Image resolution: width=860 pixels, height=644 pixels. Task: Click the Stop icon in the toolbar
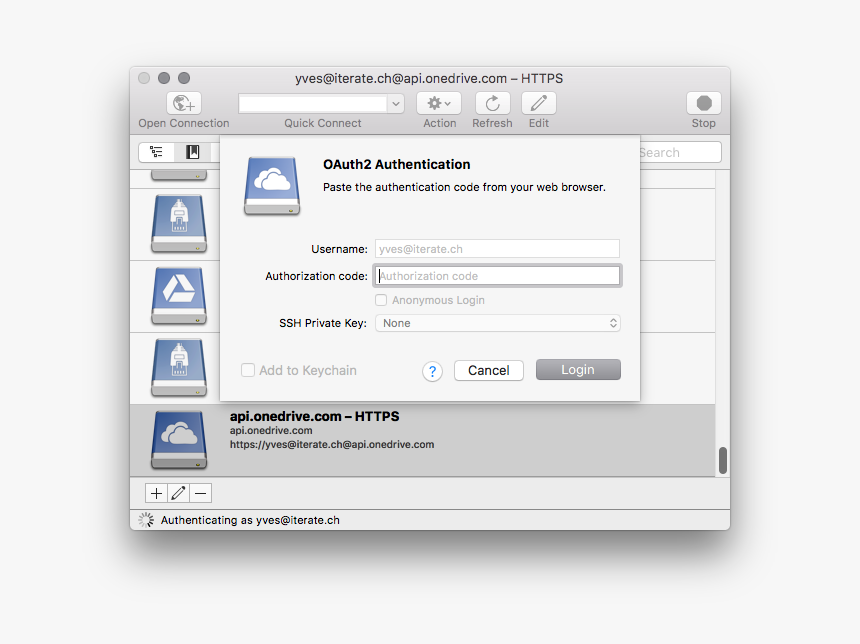point(703,101)
